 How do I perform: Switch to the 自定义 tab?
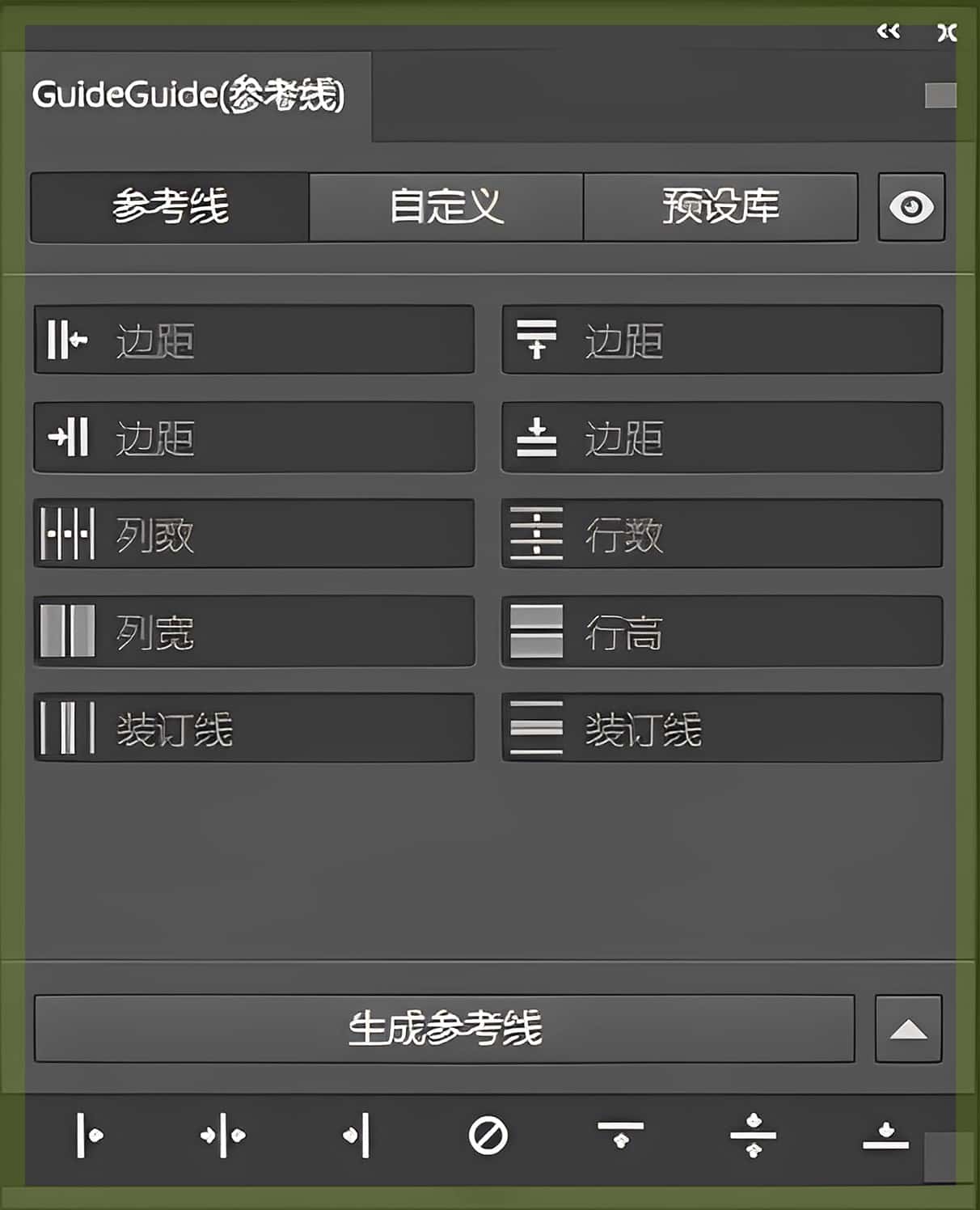[446, 207]
